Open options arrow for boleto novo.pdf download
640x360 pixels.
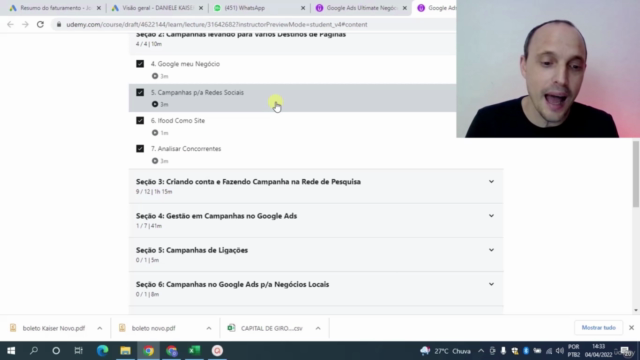(x=209, y=328)
